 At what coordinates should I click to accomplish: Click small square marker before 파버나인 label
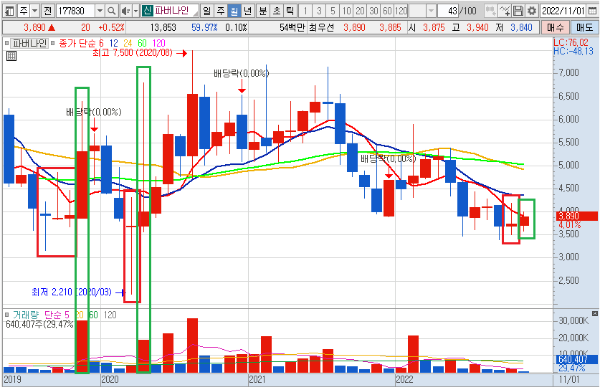point(7,43)
